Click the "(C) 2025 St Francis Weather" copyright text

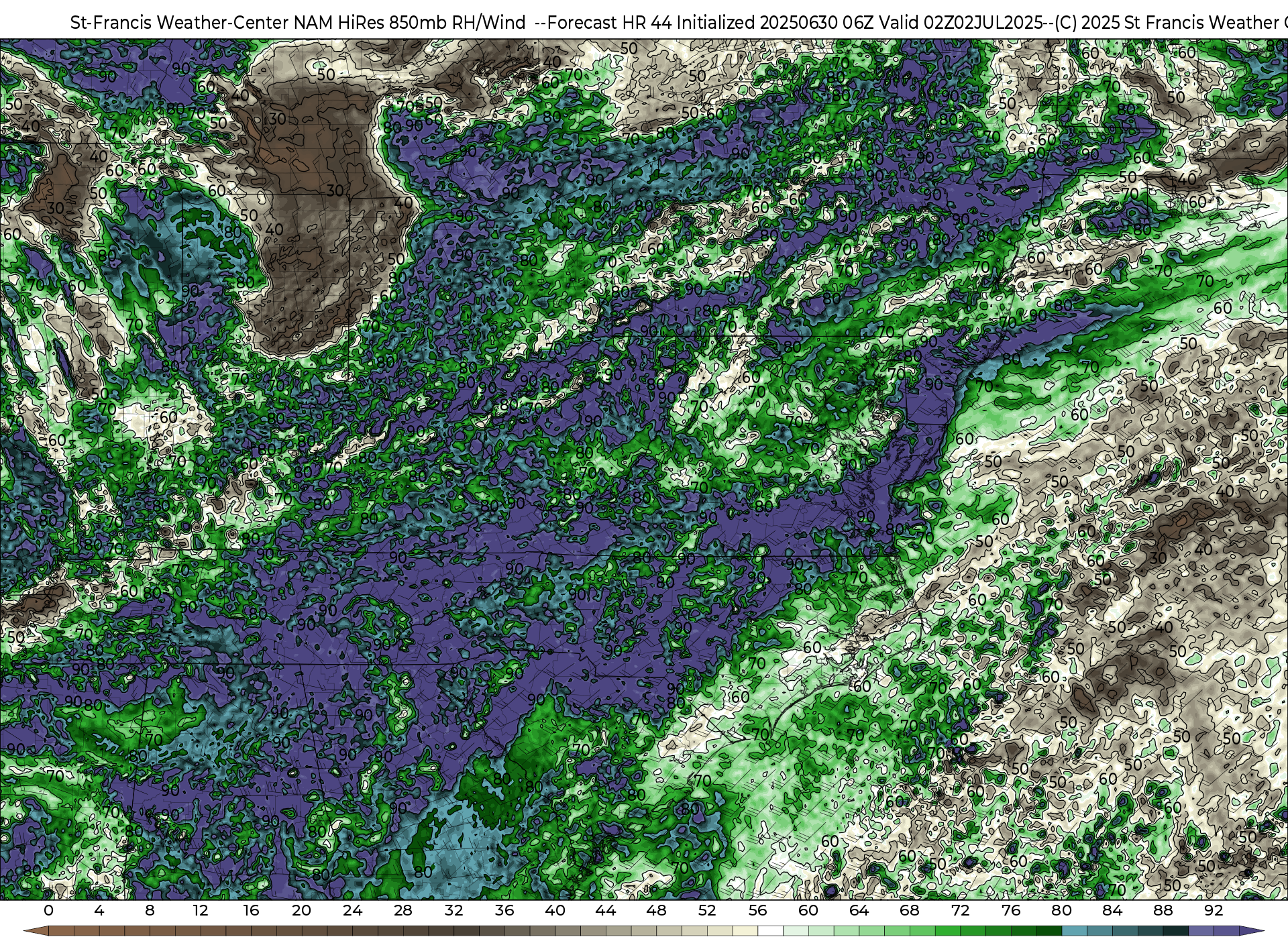[1166, 23]
